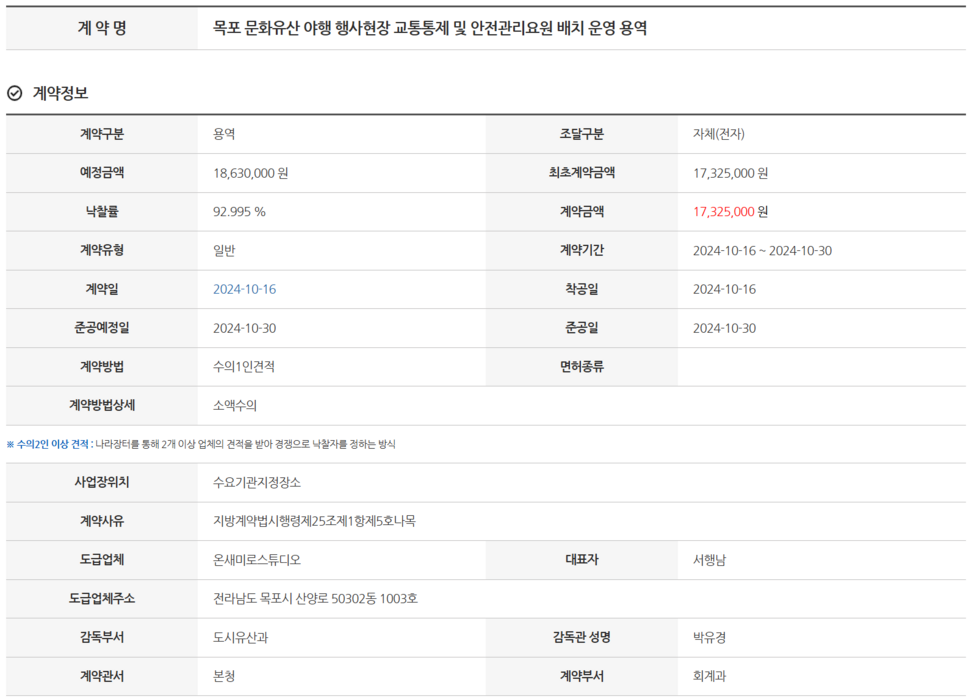Select the 계약방법상세 value 소액수의

point(235,405)
